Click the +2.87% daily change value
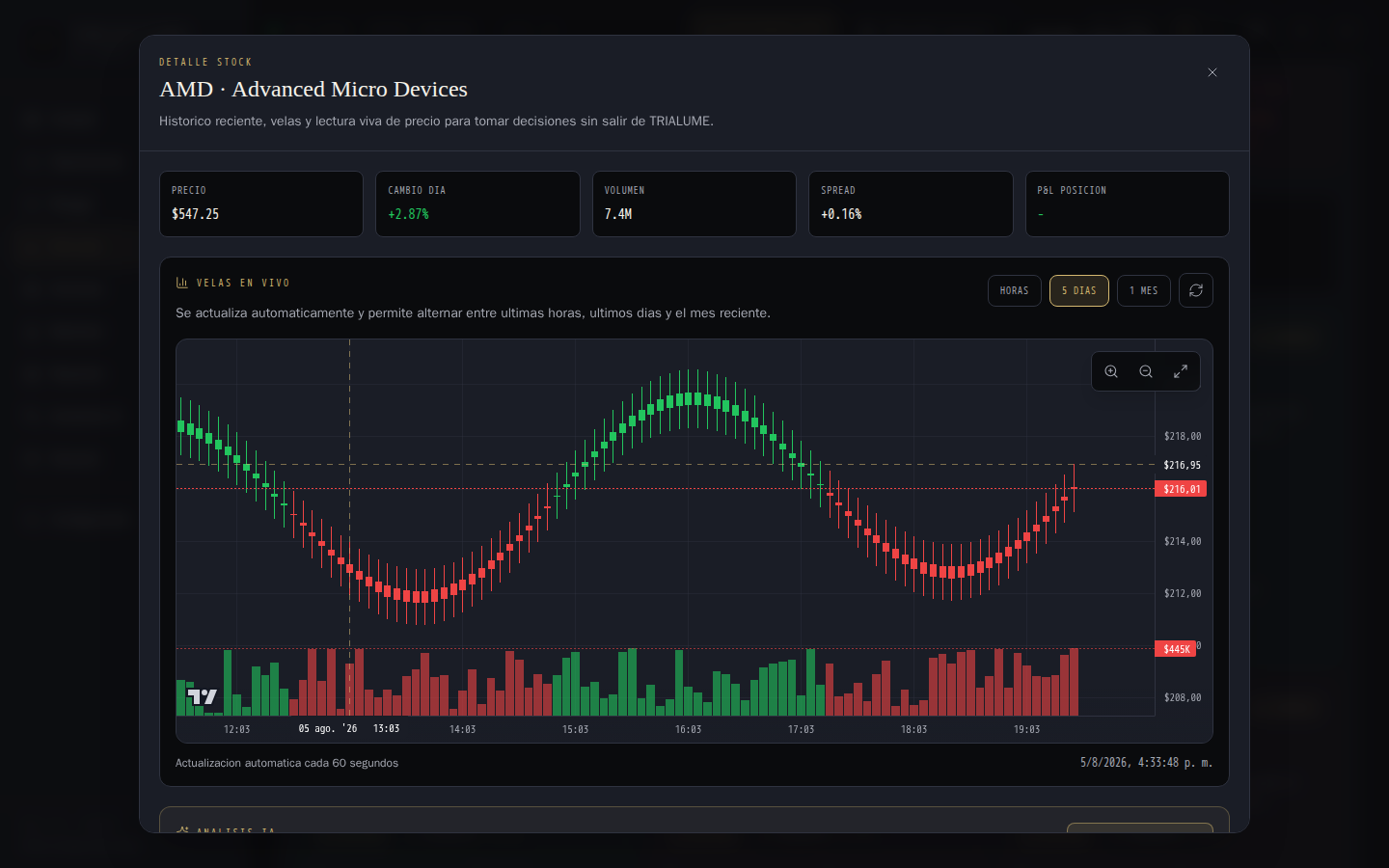The height and width of the screenshot is (868, 1389). coord(409,214)
